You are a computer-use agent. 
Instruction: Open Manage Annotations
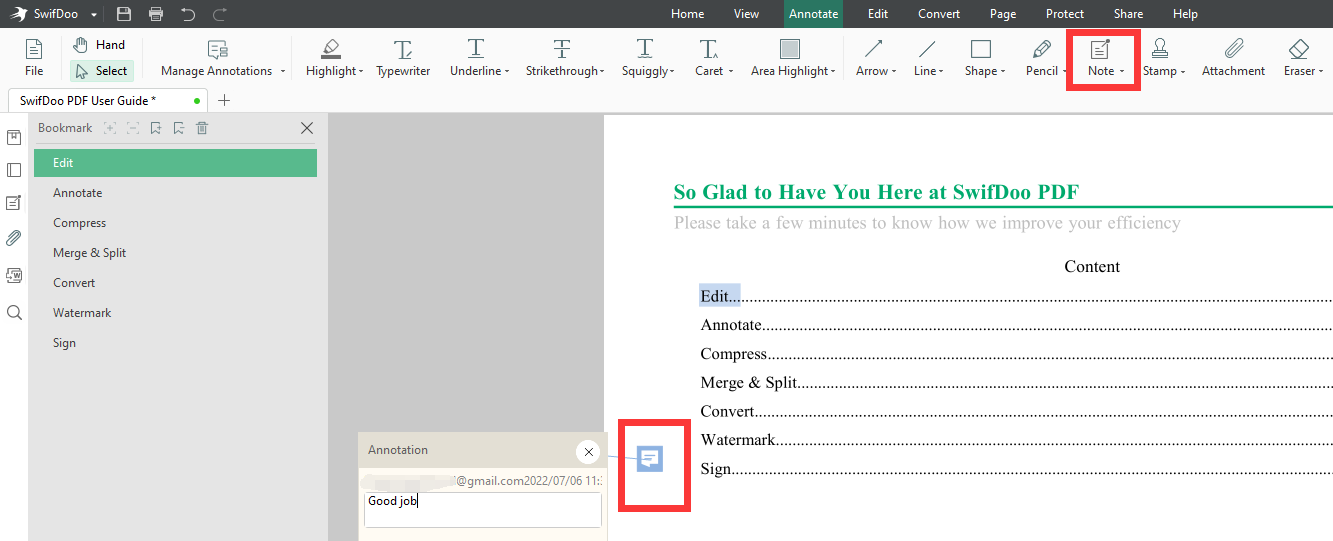pos(217,58)
